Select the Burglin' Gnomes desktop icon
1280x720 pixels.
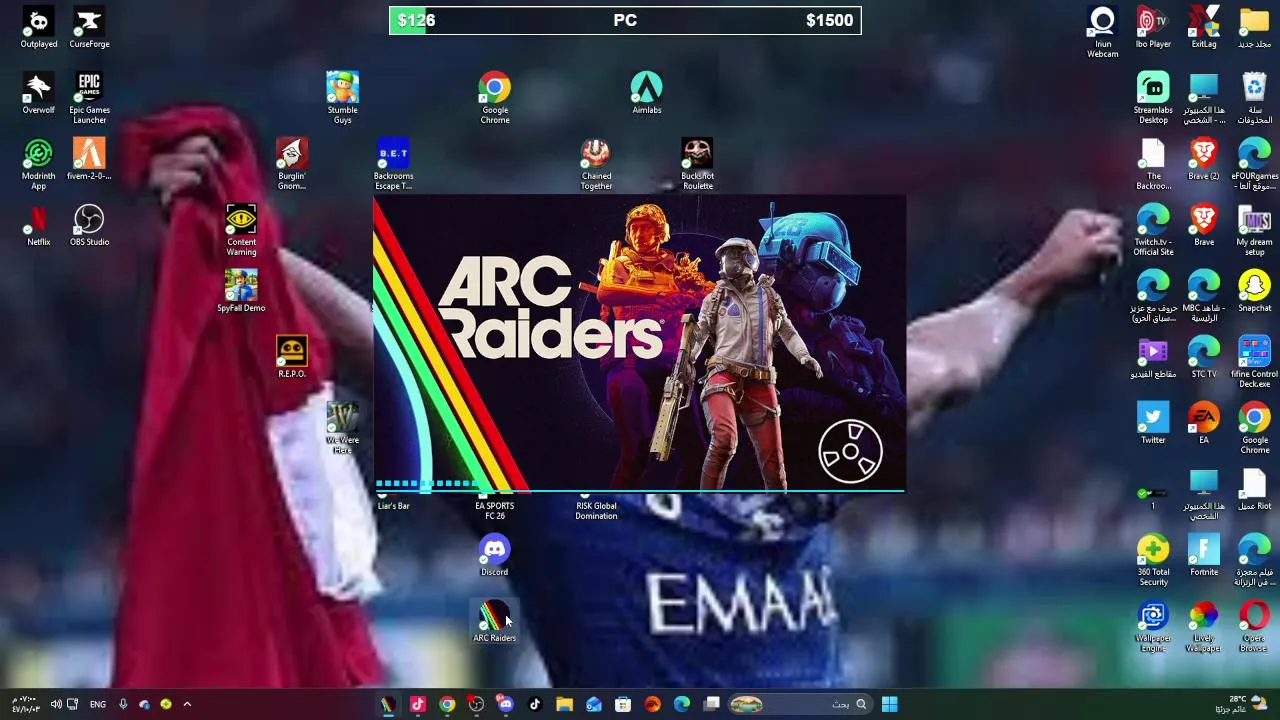[x=291, y=164]
